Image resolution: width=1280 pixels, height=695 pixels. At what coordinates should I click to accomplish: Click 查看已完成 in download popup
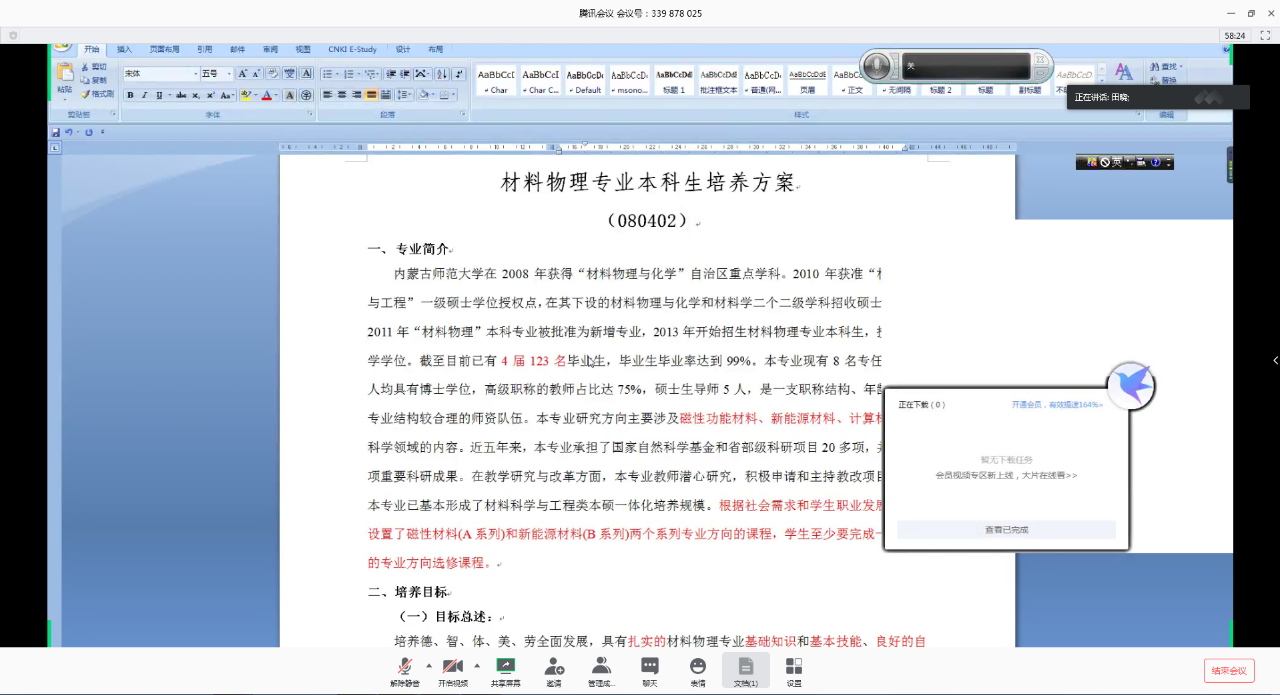[x=1006, y=530]
